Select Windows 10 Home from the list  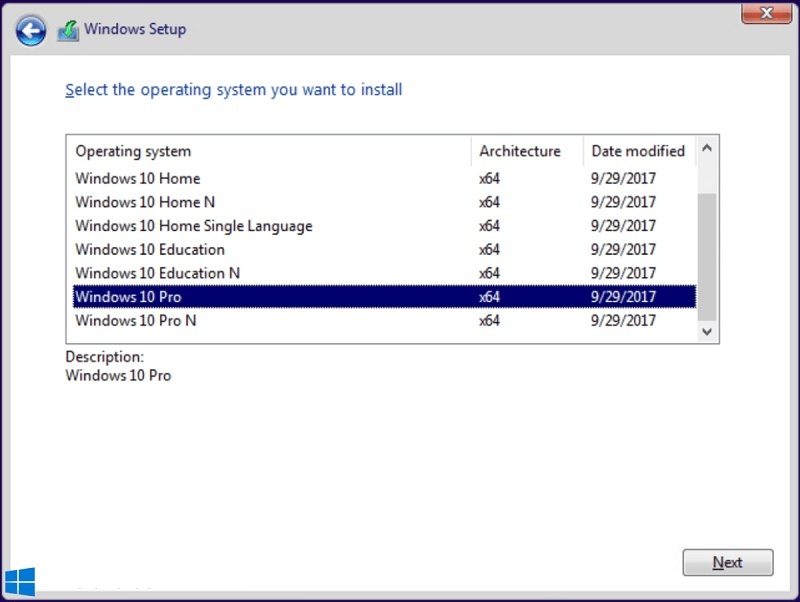click(137, 179)
